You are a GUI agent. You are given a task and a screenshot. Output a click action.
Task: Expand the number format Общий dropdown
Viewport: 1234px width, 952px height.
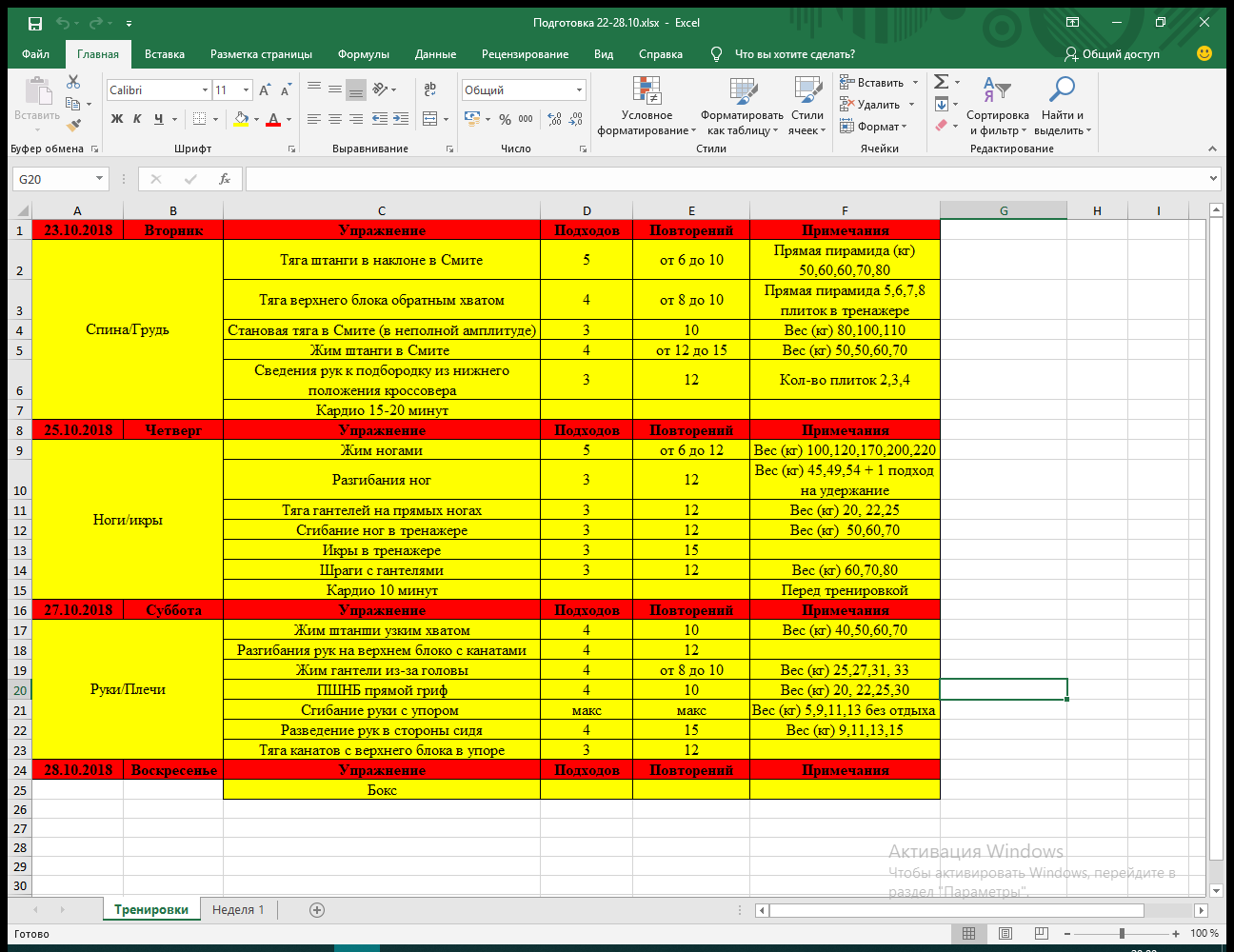[x=579, y=89]
